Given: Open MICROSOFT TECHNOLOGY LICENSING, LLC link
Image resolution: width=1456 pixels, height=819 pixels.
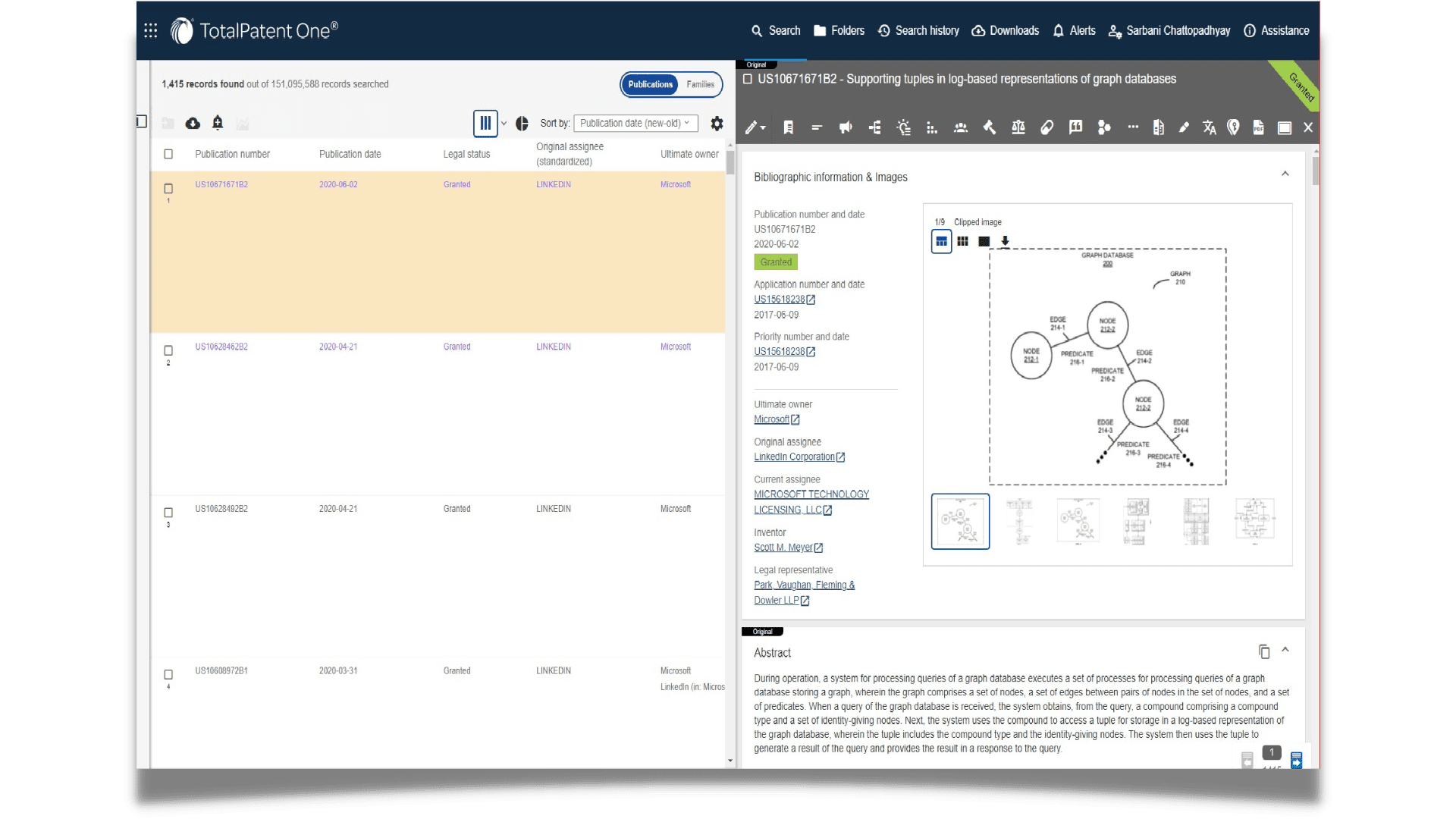Looking at the screenshot, I should pyautogui.click(x=811, y=502).
